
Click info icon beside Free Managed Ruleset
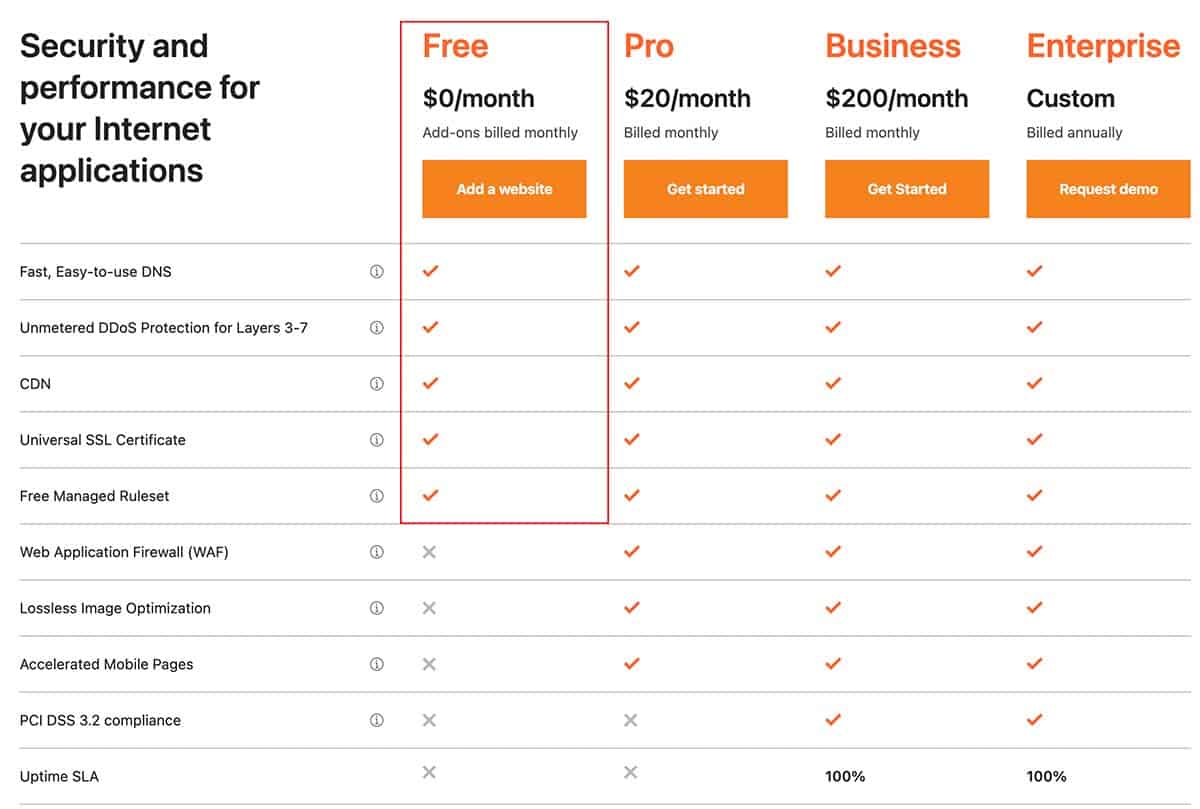tap(377, 496)
